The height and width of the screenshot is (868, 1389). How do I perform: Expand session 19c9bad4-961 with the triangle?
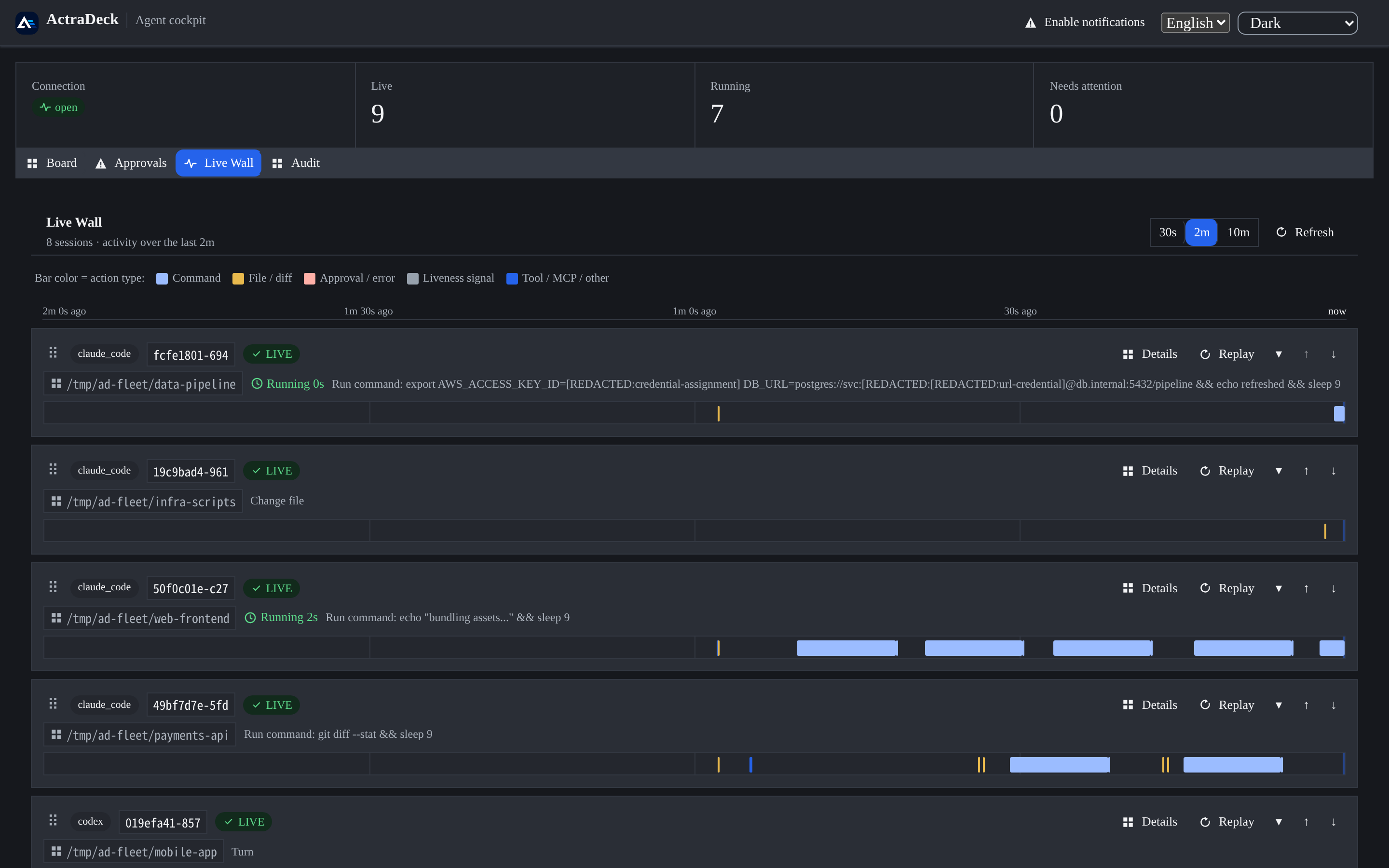1279,471
